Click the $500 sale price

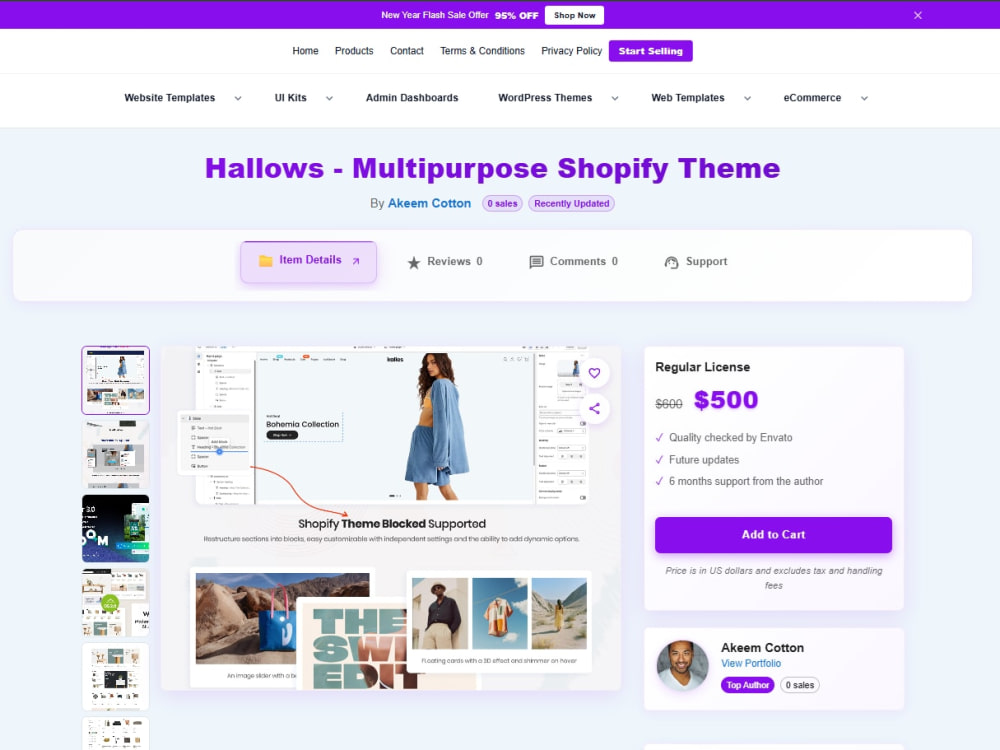pos(726,400)
